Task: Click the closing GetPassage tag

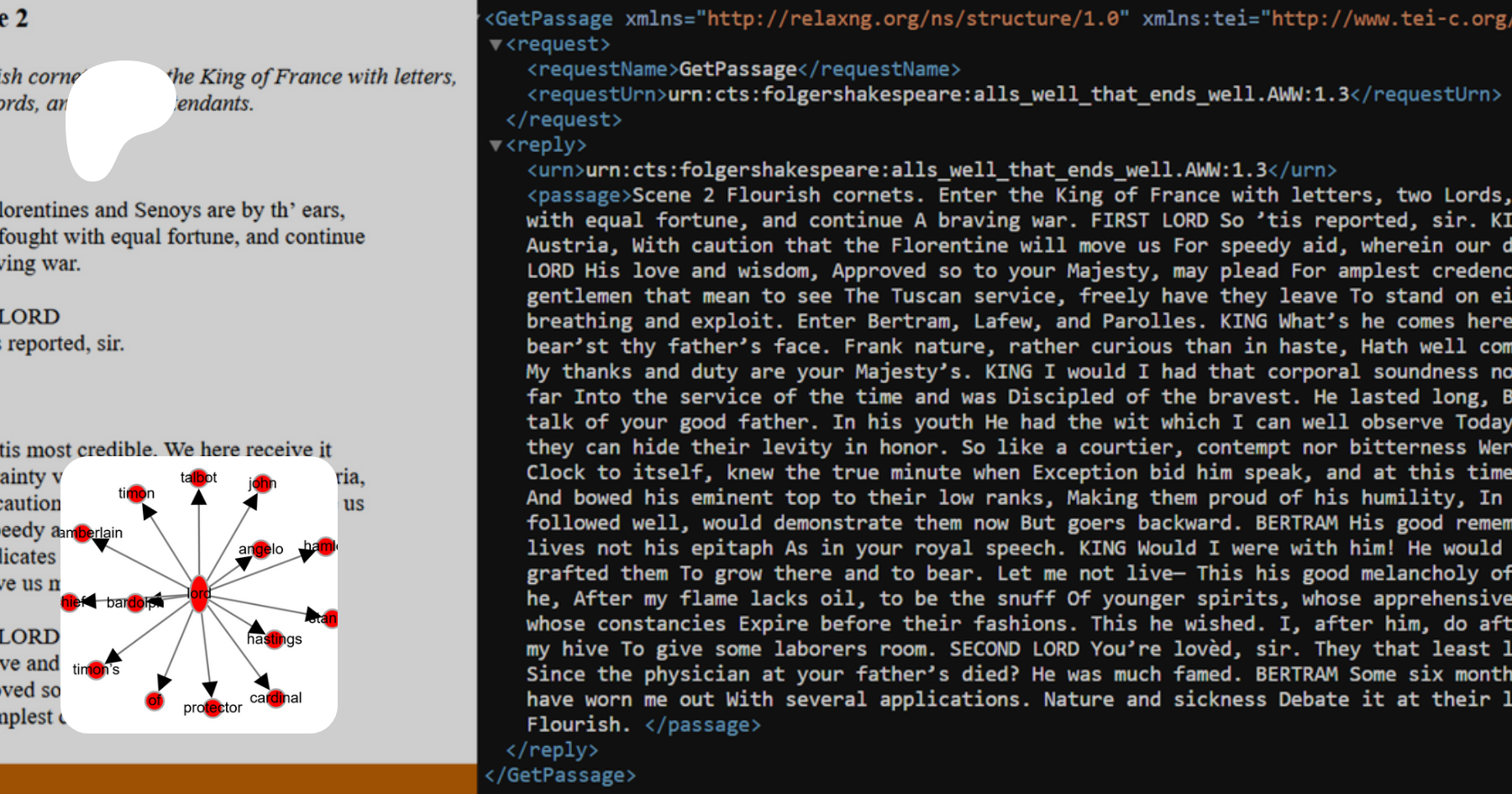Action: click(559, 776)
